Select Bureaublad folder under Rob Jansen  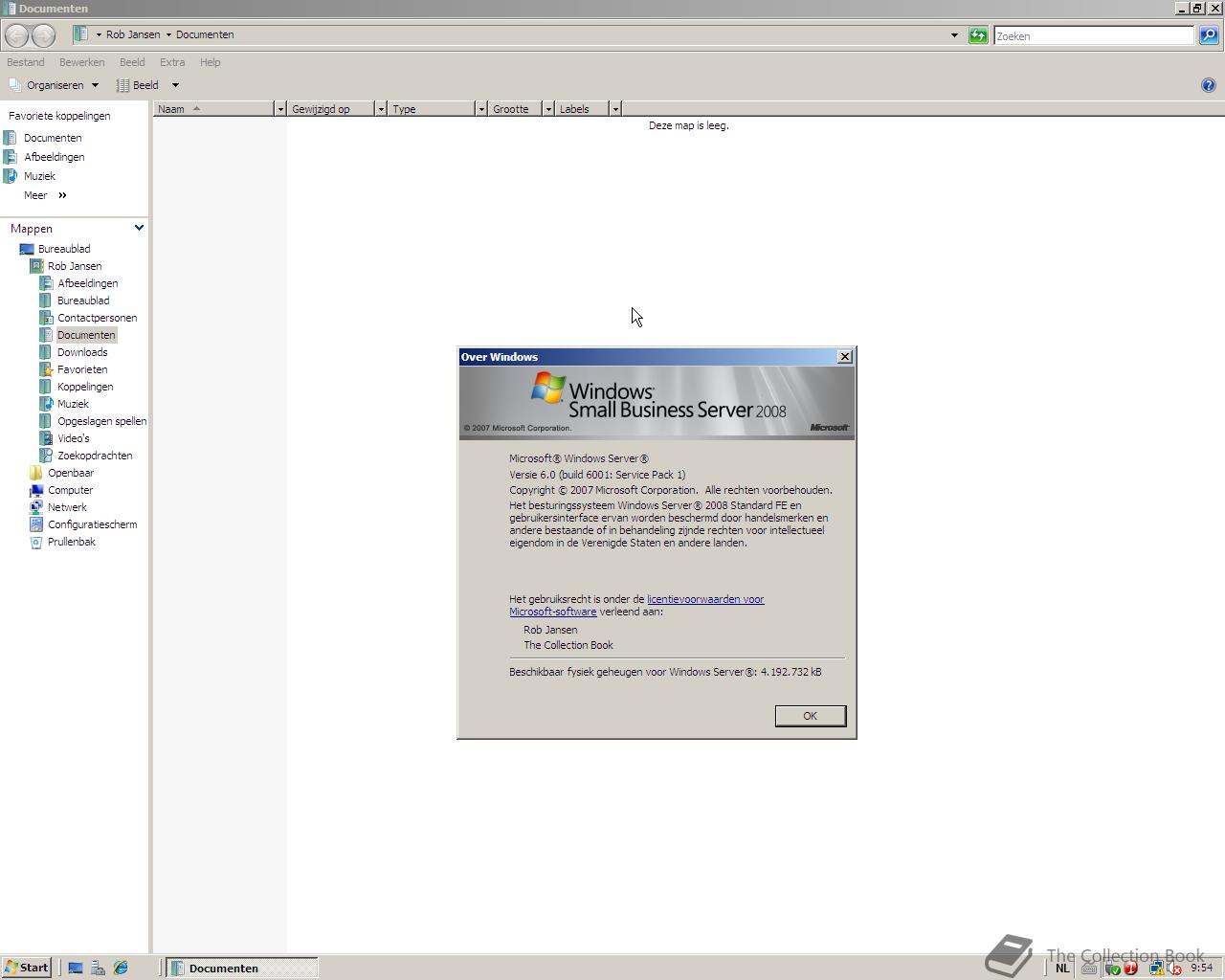click(83, 301)
